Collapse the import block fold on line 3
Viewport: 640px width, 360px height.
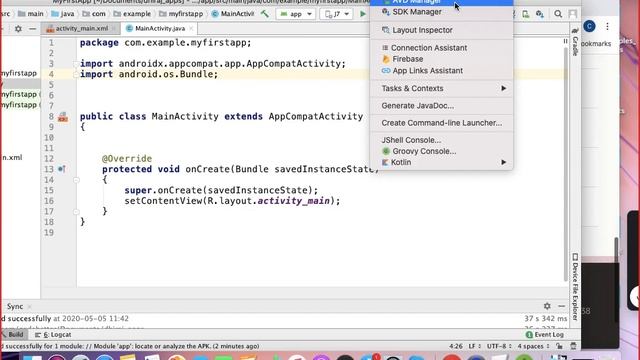76,64
